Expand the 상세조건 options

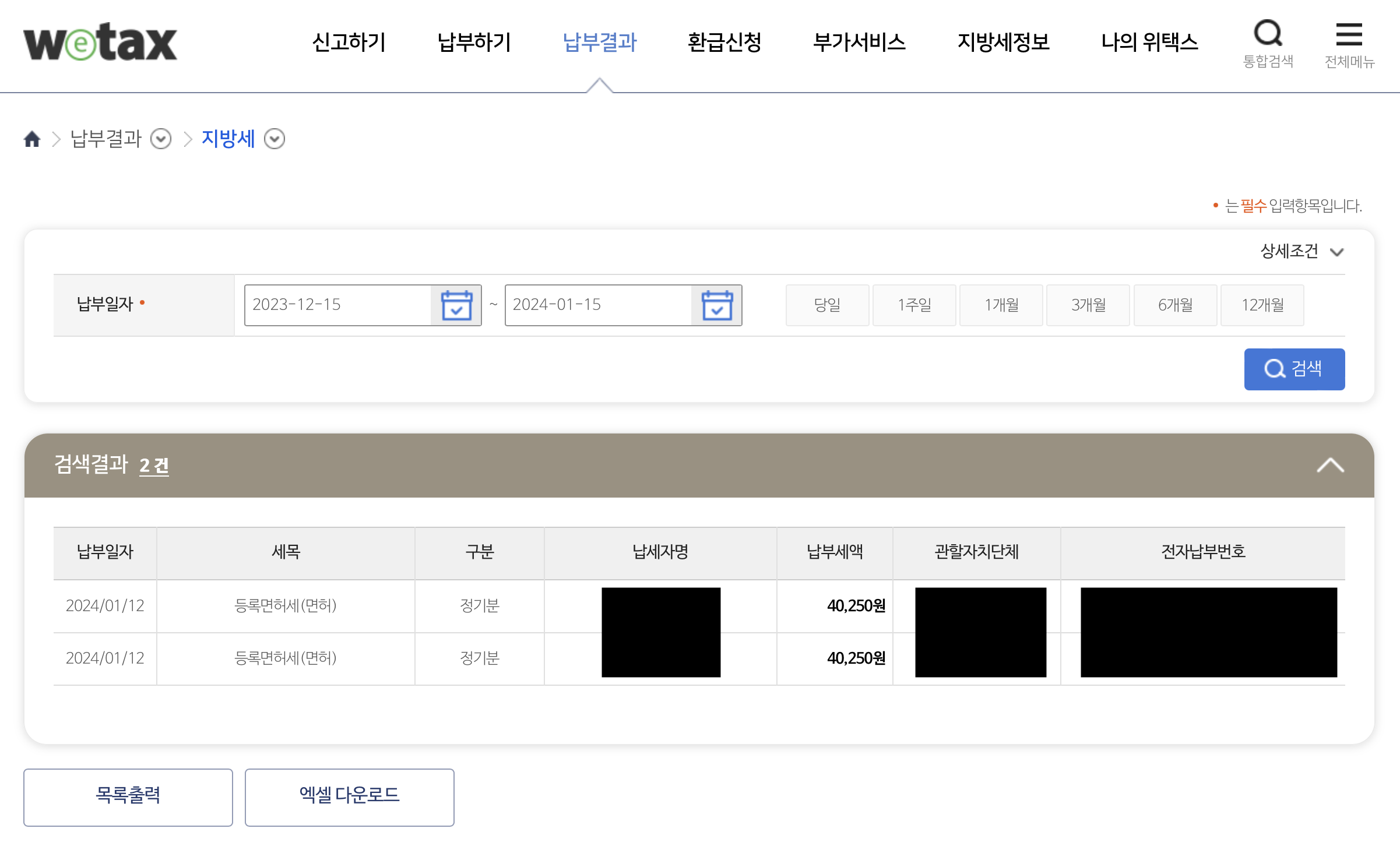pos(1301,252)
